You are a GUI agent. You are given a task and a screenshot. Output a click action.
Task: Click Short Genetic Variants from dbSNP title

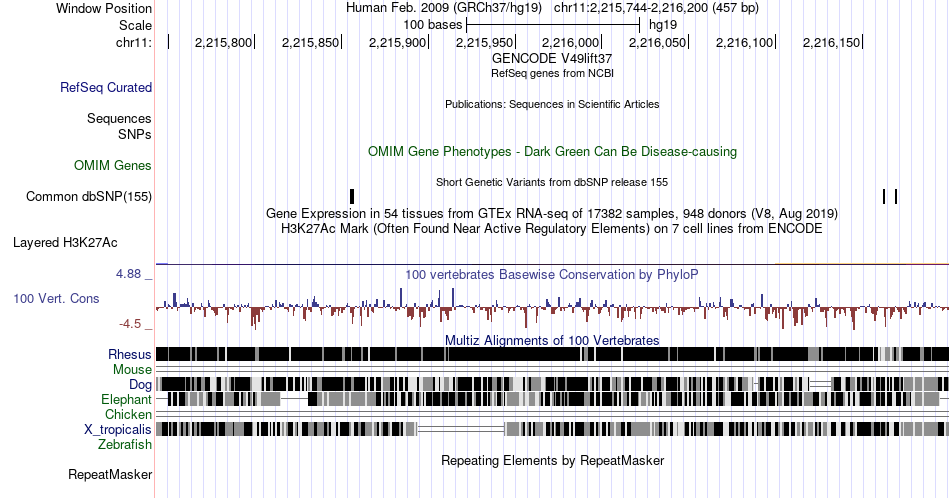pyautogui.click(x=552, y=182)
